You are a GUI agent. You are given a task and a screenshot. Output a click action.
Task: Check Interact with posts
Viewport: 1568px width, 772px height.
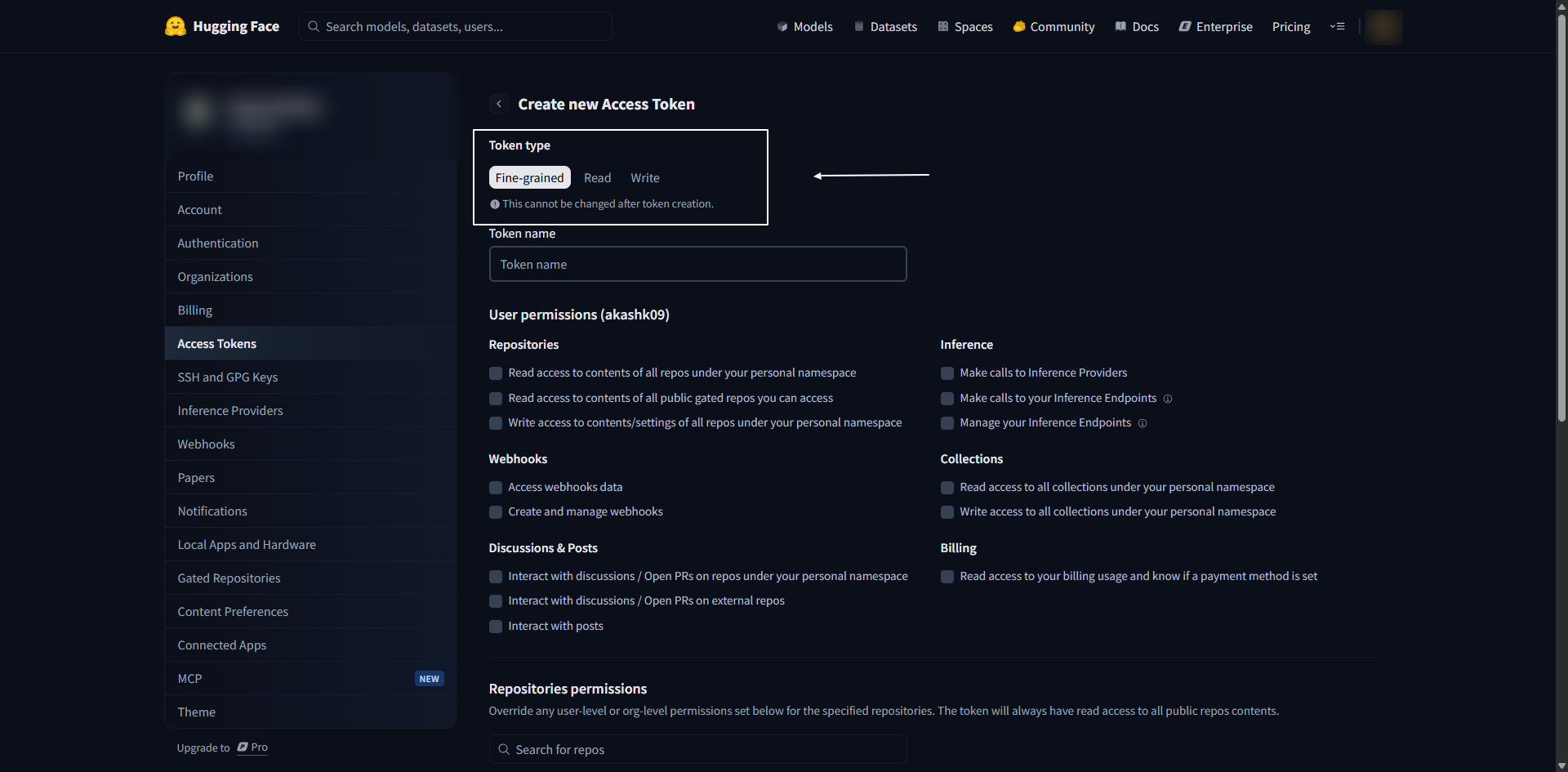(496, 627)
